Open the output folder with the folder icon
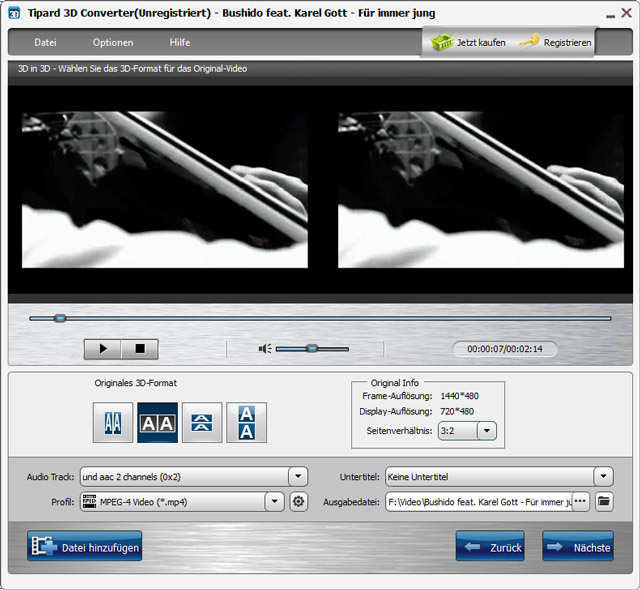Image resolution: width=640 pixels, height=590 pixels. click(x=604, y=501)
